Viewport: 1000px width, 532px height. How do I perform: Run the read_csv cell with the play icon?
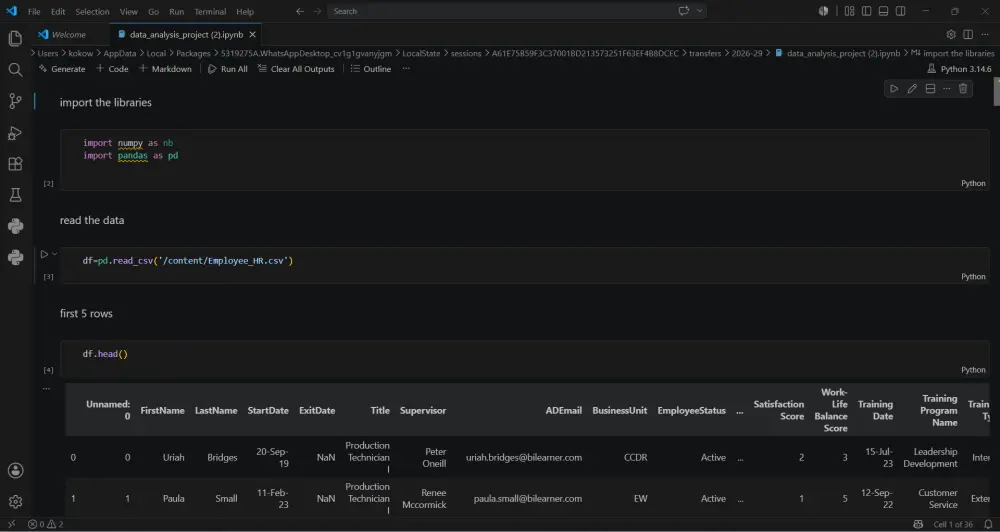click(x=44, y=254)
